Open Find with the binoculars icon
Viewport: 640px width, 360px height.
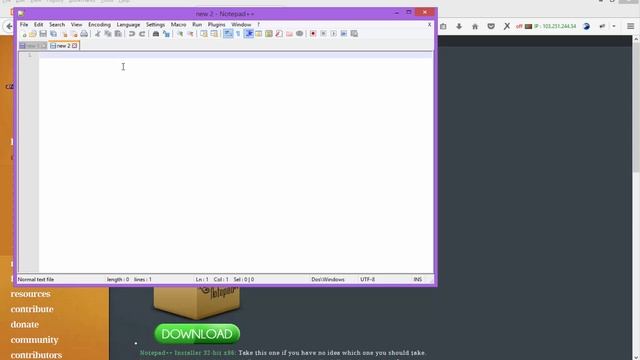(156, 34)
